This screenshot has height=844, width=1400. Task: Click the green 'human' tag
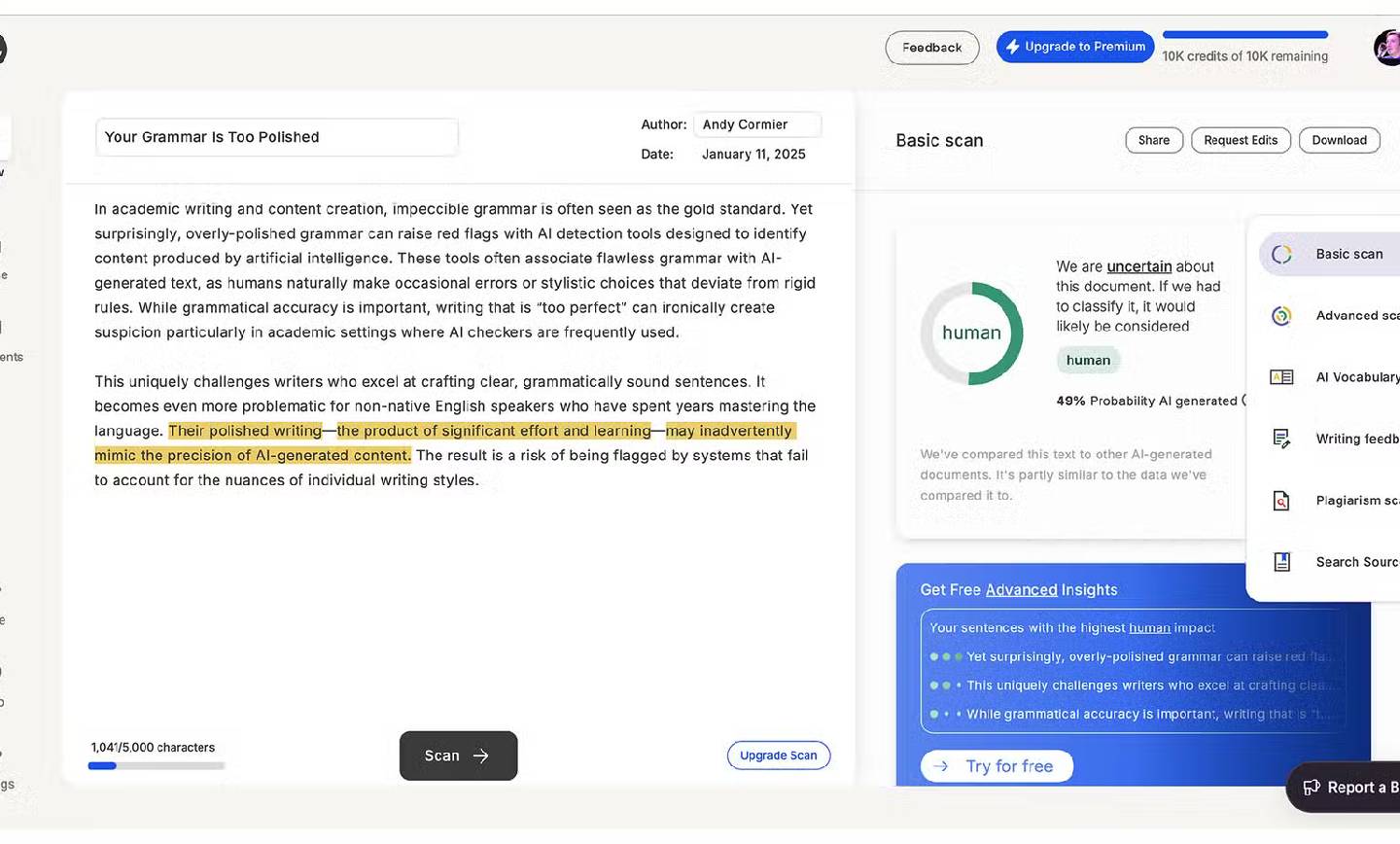[1088, 360]
